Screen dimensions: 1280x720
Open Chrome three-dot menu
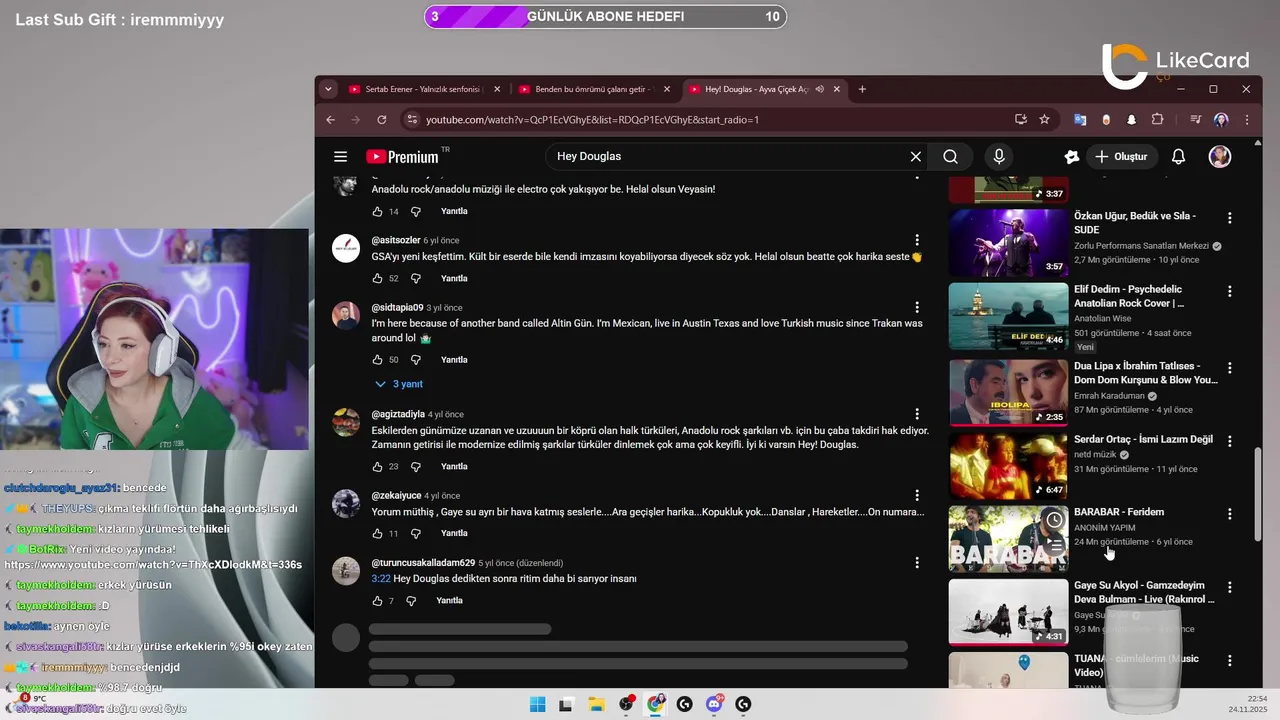tap(1247, 119)
